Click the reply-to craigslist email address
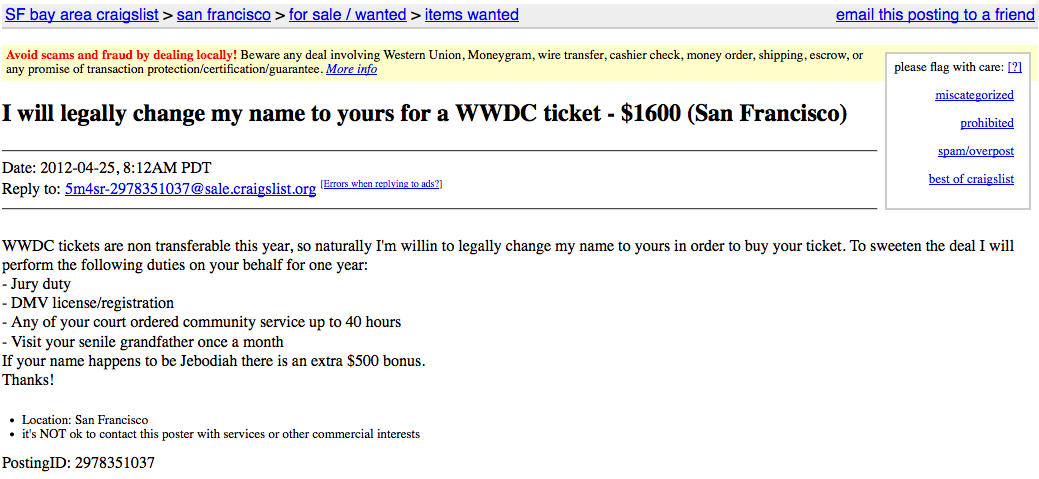Image resolution: width=1039 pixels, height=479 pixels. (190, 189)
